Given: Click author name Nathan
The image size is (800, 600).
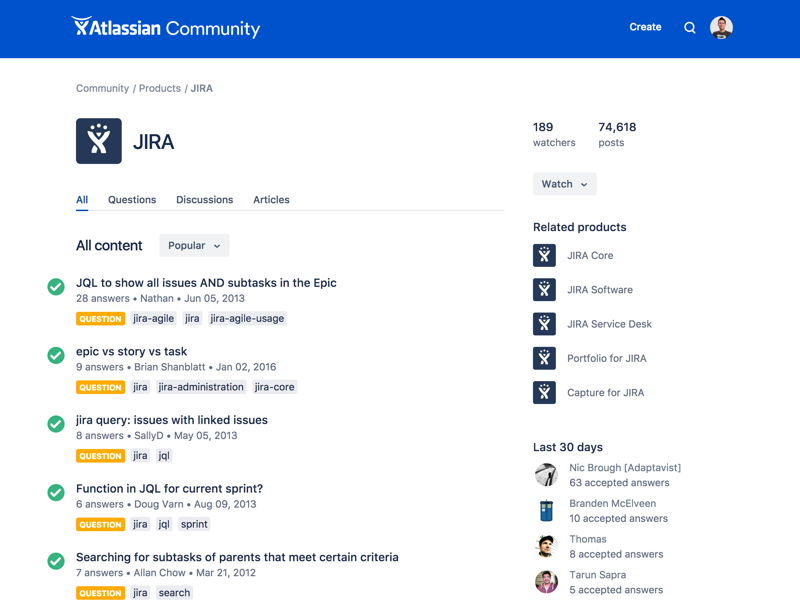Looking at the screenshot, I should tap(157, 298).
